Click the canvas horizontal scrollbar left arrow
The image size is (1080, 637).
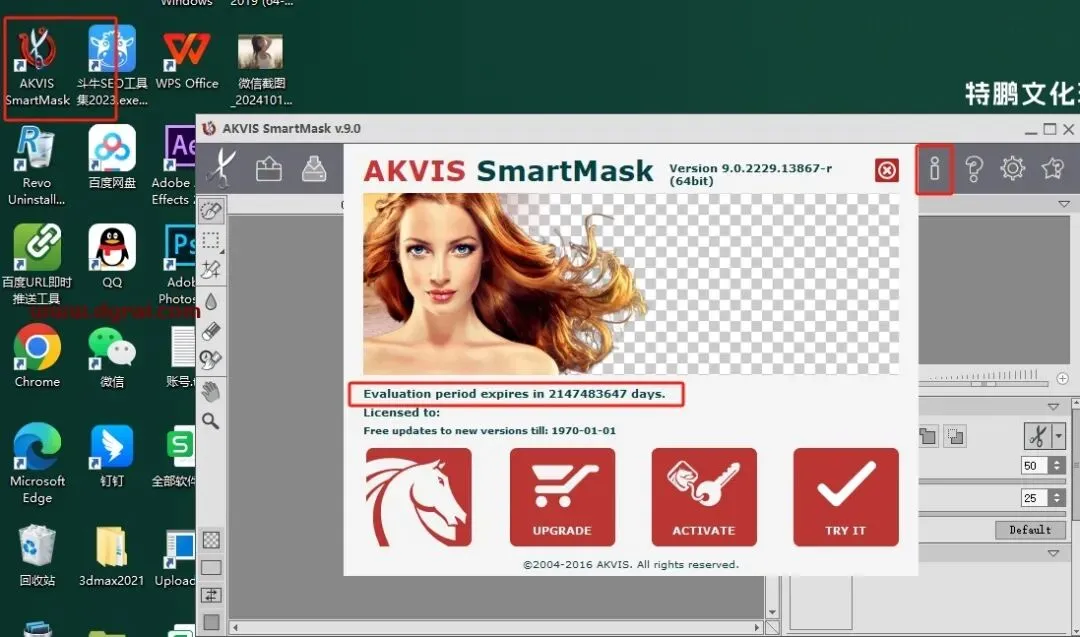point(236,627)
